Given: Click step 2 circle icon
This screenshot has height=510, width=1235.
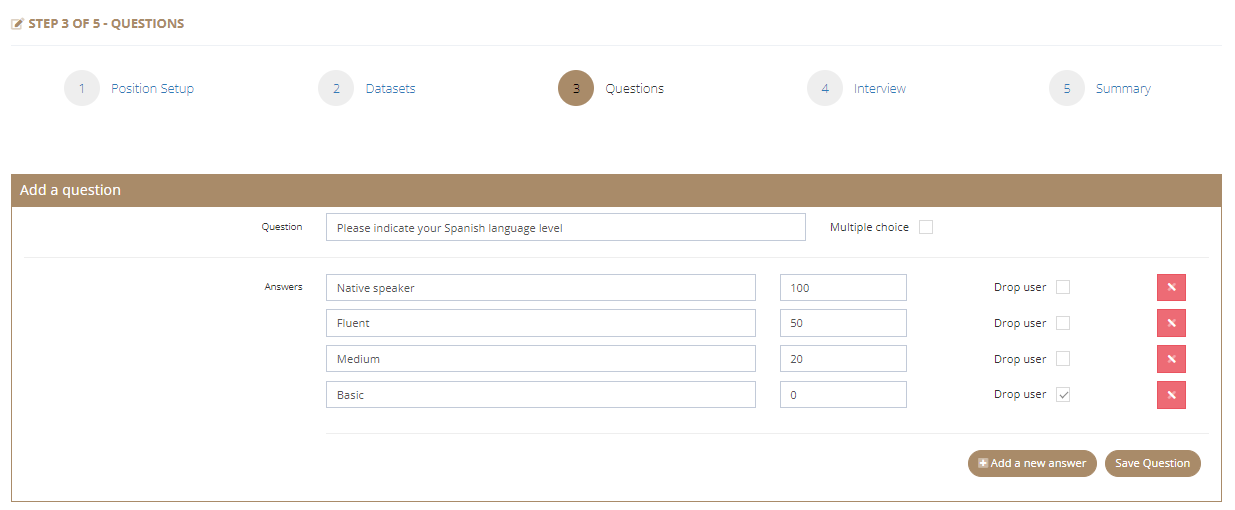Looking at the screenshot, I should point(336,88).
